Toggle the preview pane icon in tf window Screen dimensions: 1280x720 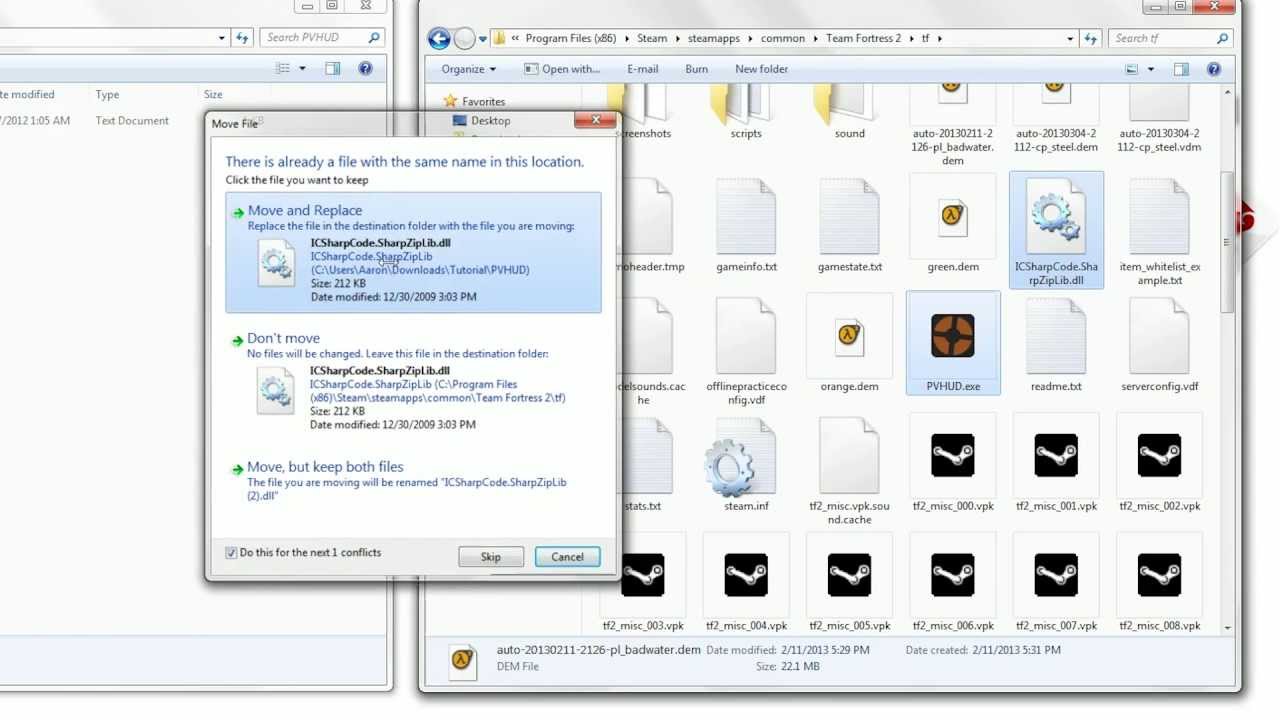point(1181,69)
